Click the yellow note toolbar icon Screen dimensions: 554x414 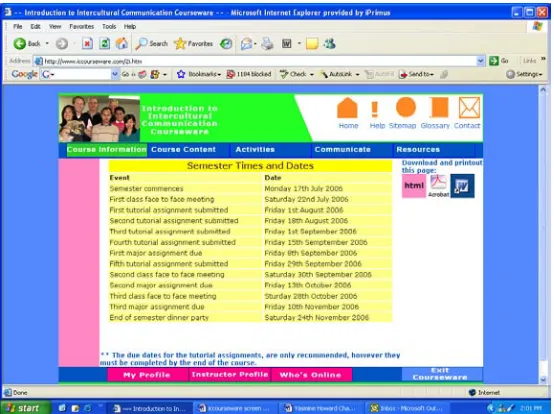point(312,44)
